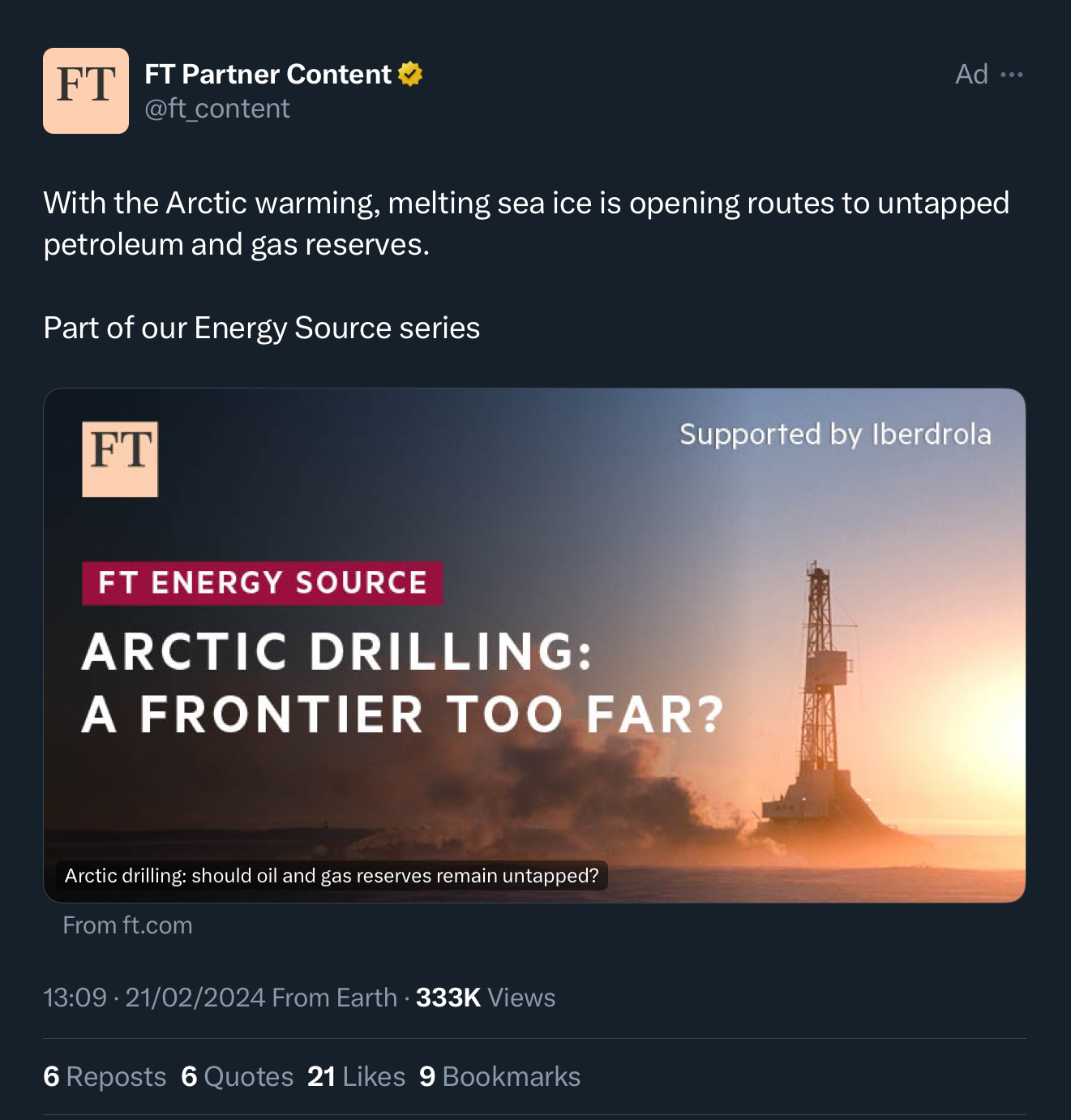Click the Ad label on the promoted post
Screen dimensions: 1071x1120
click(971, 74)
